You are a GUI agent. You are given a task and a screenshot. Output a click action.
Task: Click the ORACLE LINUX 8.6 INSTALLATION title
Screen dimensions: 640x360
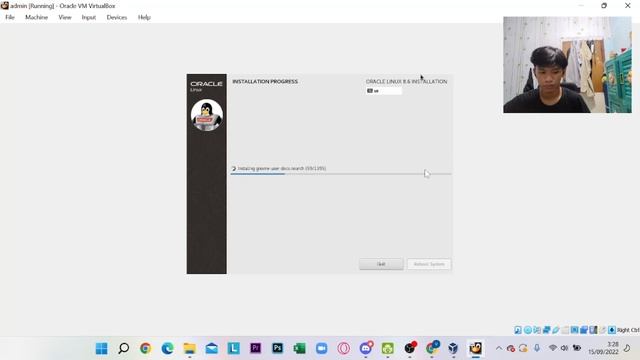point(406,81)
